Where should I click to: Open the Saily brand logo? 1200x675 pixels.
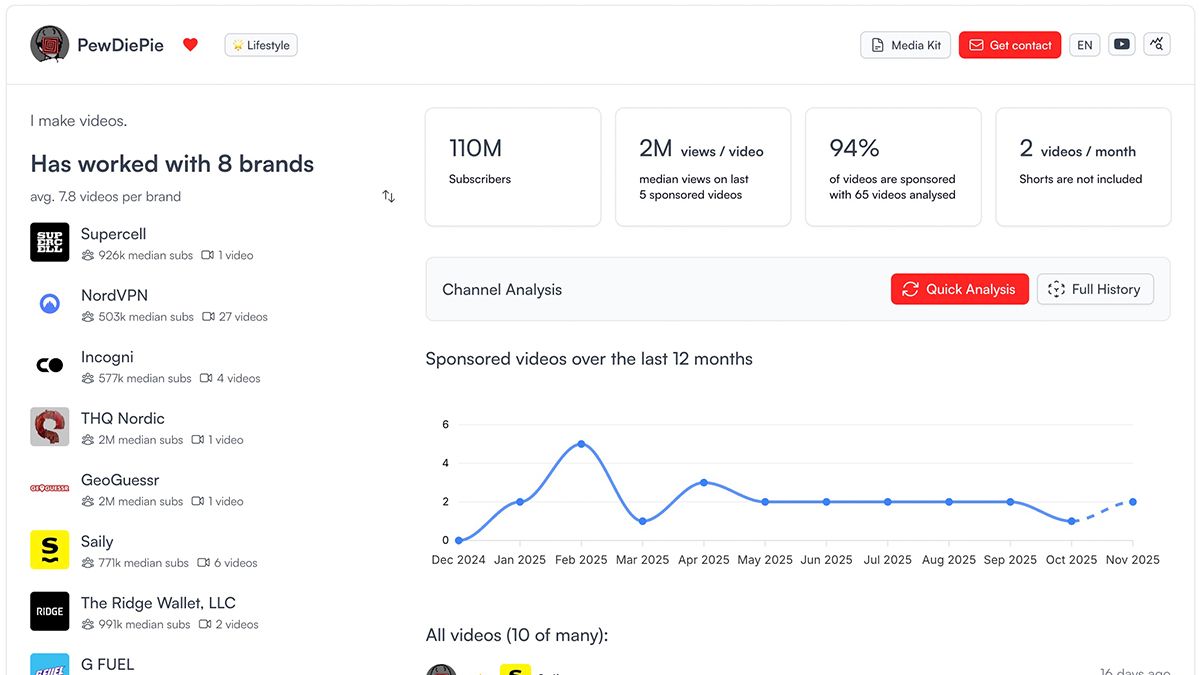[49, 550]
